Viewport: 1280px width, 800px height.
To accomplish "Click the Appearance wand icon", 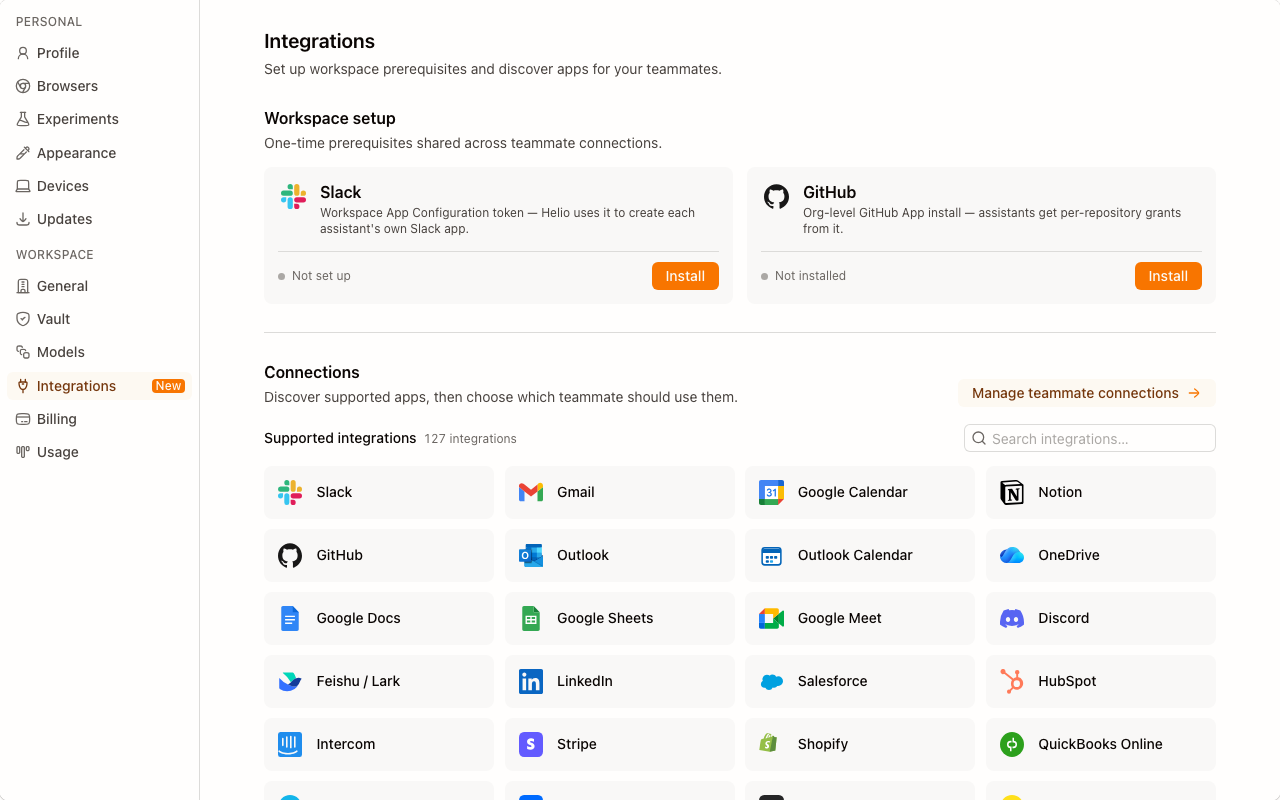I will coord(23,153).
